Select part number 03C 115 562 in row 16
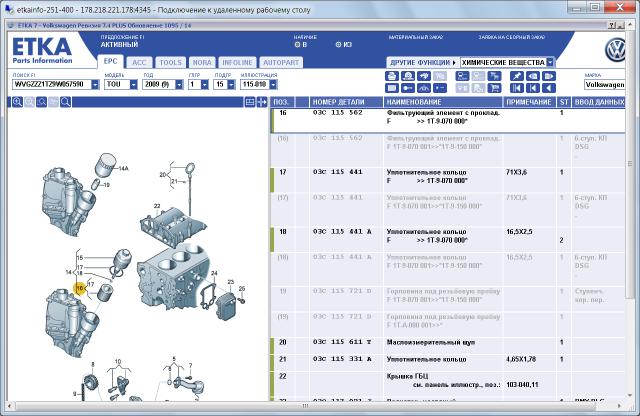This screenshot has height=416, width=640. pos(338,113)
